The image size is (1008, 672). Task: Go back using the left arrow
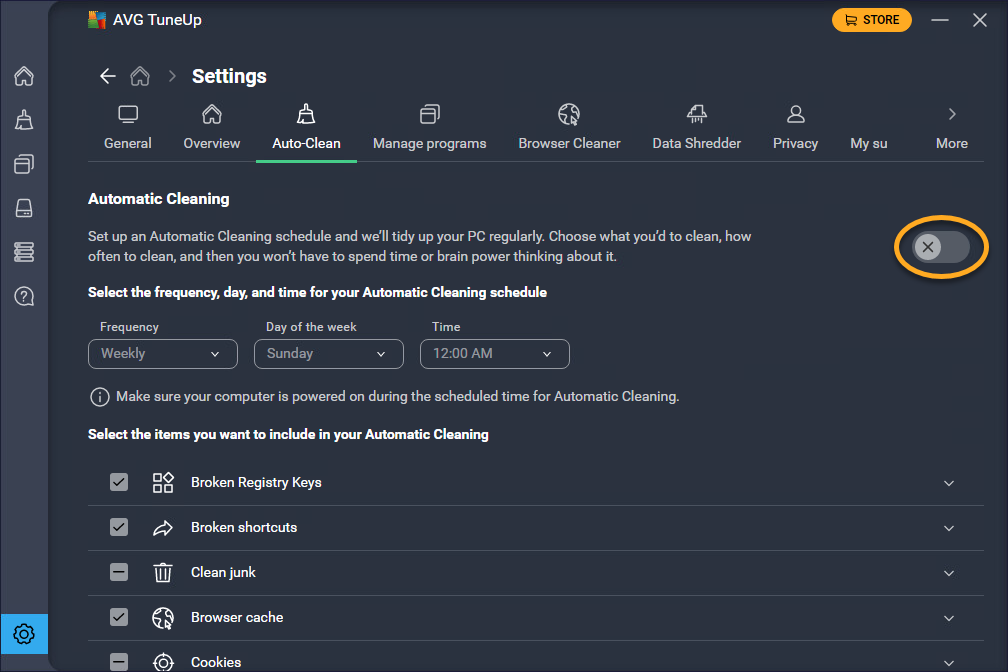[x=108, y=76]
